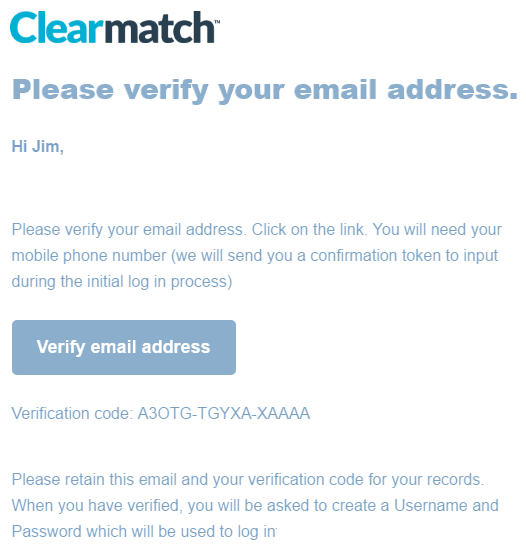Click the Clearmatch logo

(x=114, y=27)
